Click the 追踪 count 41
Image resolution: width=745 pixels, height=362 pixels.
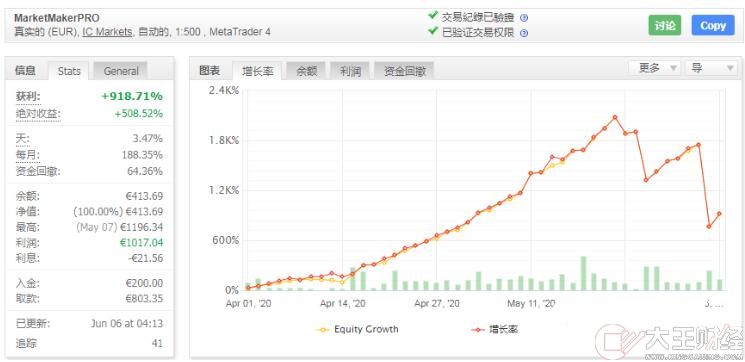click(x=157, y=343)
